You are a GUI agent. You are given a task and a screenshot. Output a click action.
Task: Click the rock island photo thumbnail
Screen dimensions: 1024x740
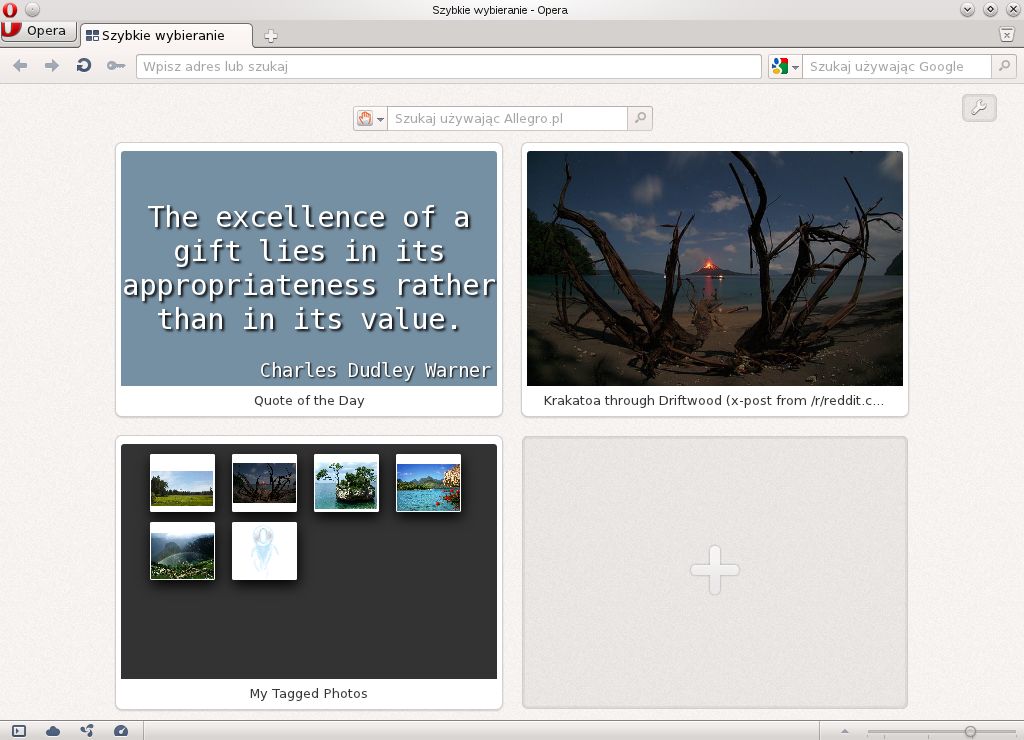[x=346, y=483]
